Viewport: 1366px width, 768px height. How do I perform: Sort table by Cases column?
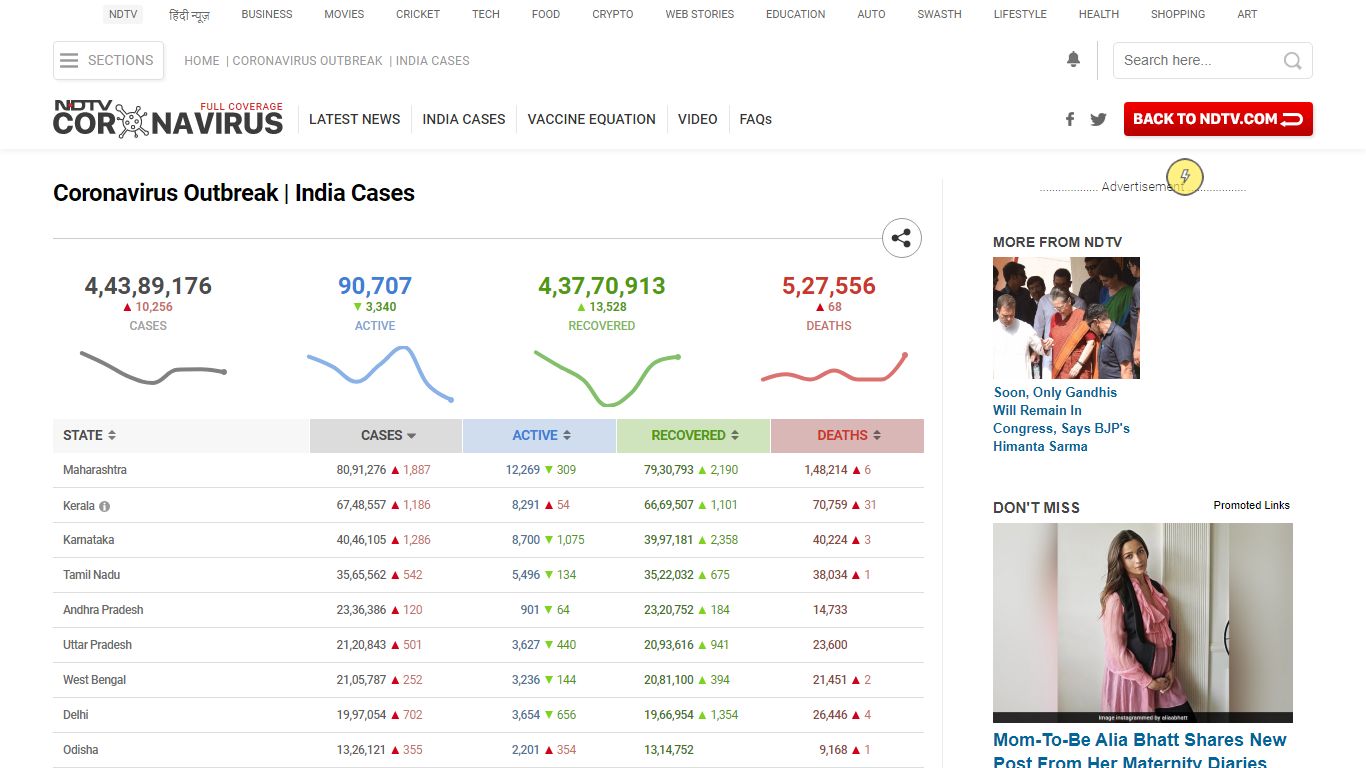click(x=388, y=435)
